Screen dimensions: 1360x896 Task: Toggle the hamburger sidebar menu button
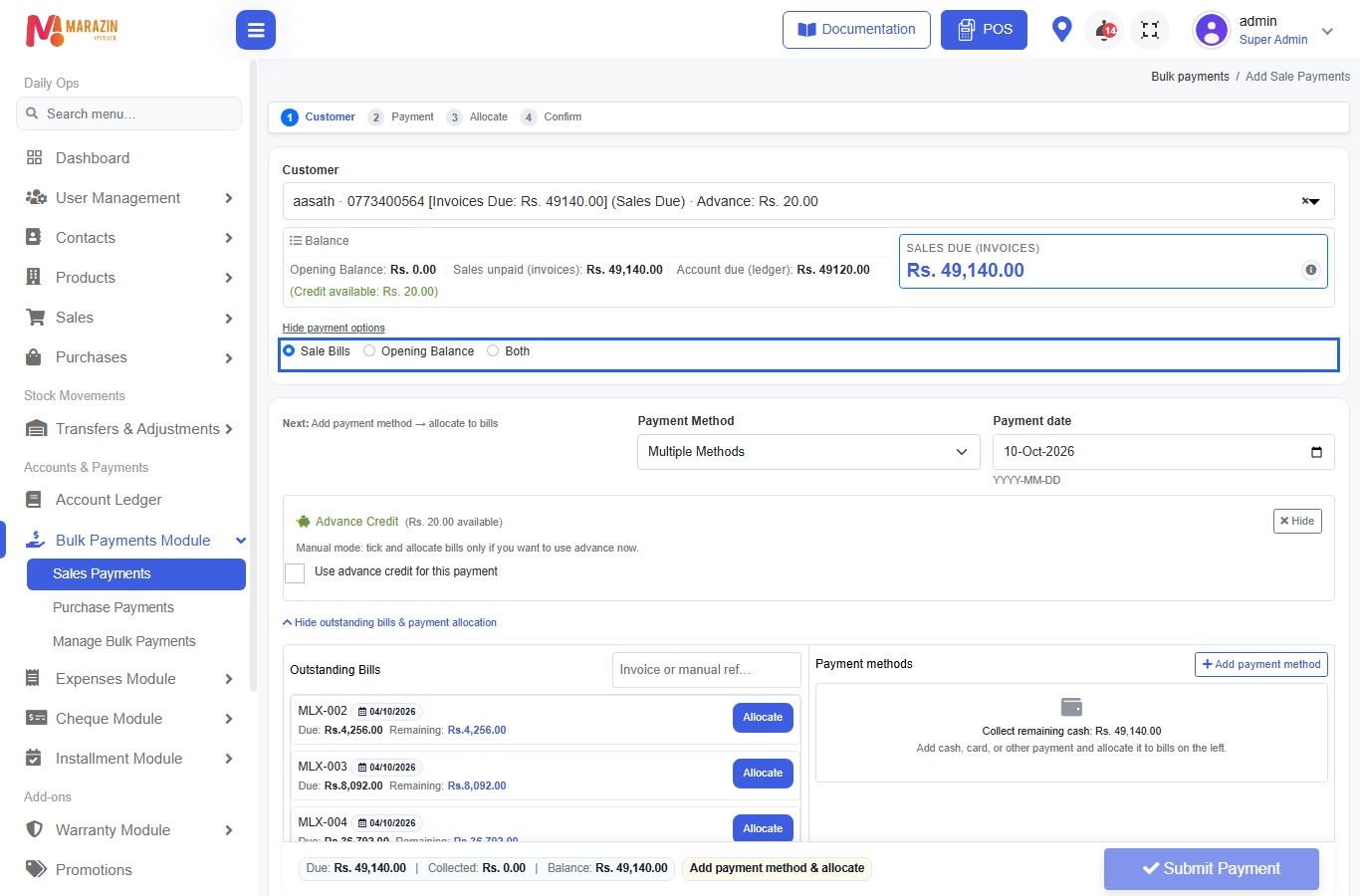[256, 30]
